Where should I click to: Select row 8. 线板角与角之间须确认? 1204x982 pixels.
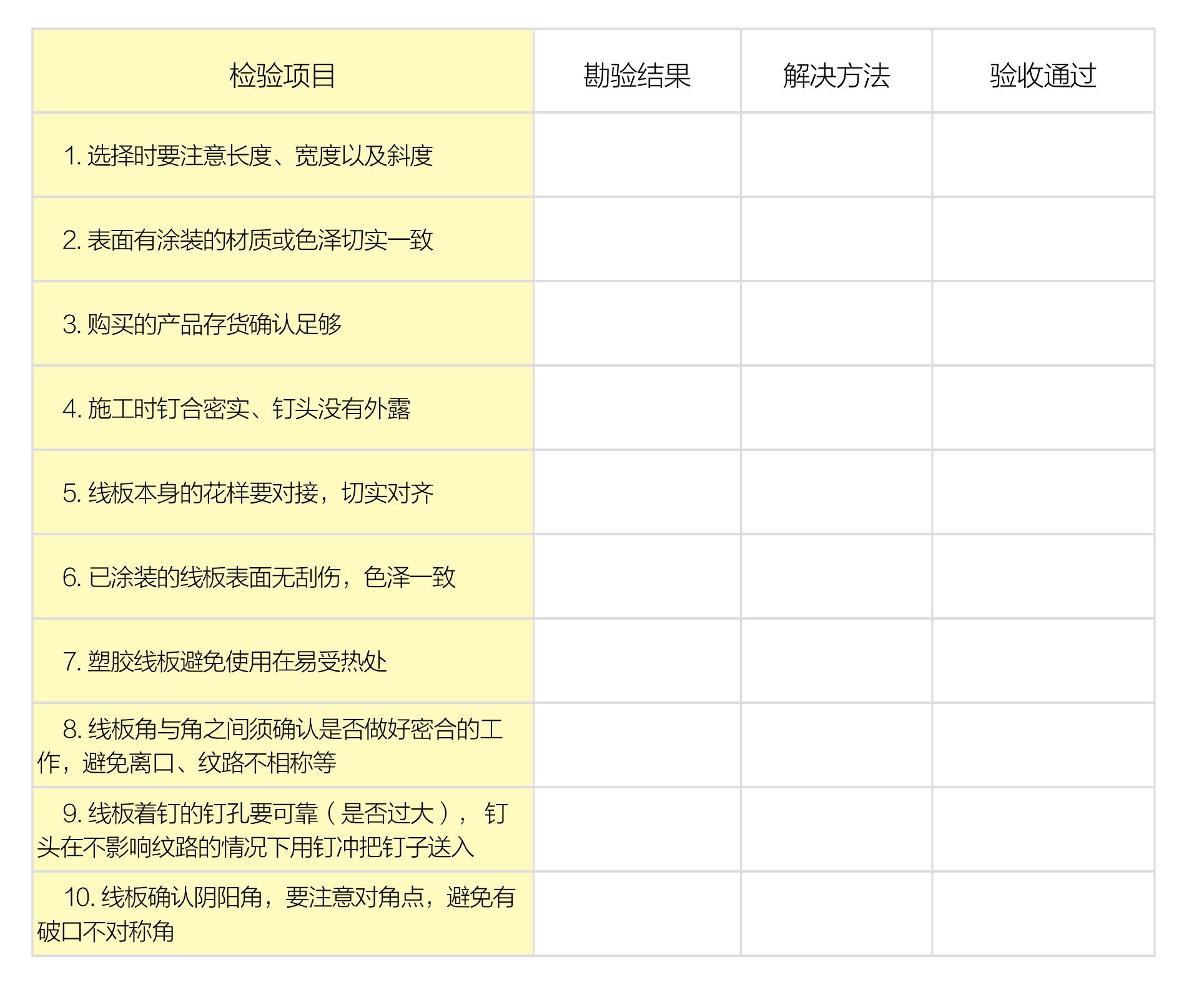[x=283, y=745]
